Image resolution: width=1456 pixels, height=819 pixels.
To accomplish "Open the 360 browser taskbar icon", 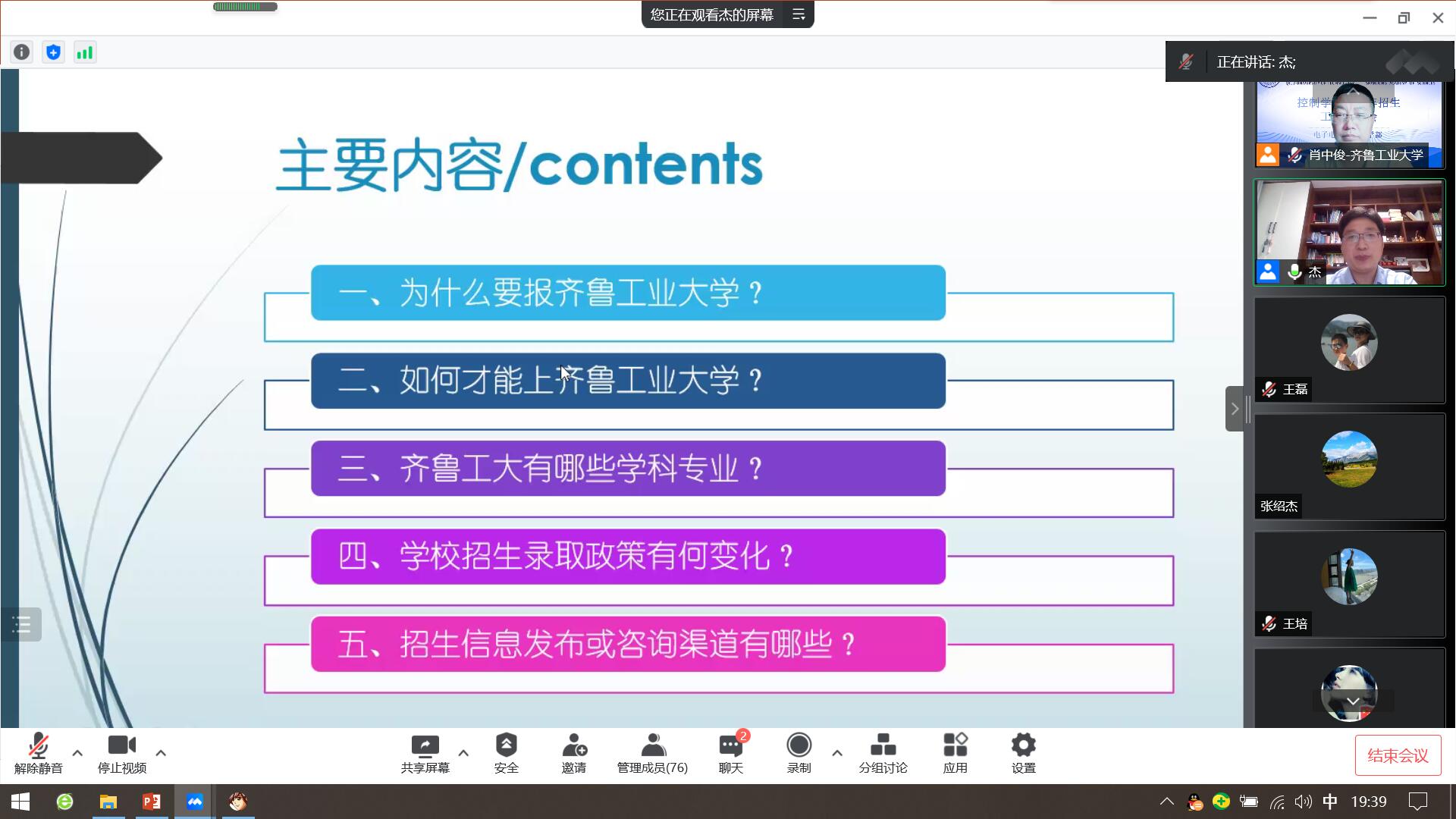I will point(65,802).
